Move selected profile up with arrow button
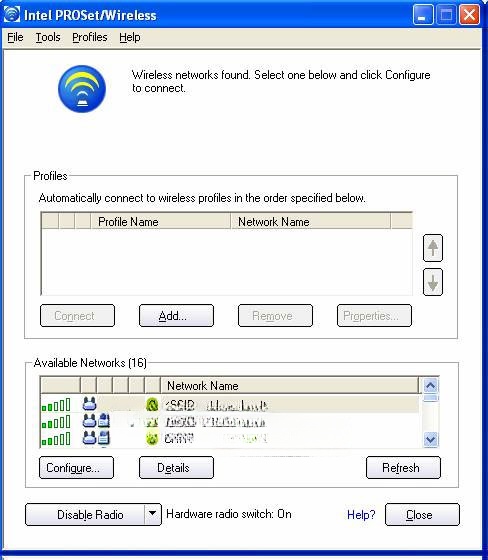488x560 pixels. (433, 248)
